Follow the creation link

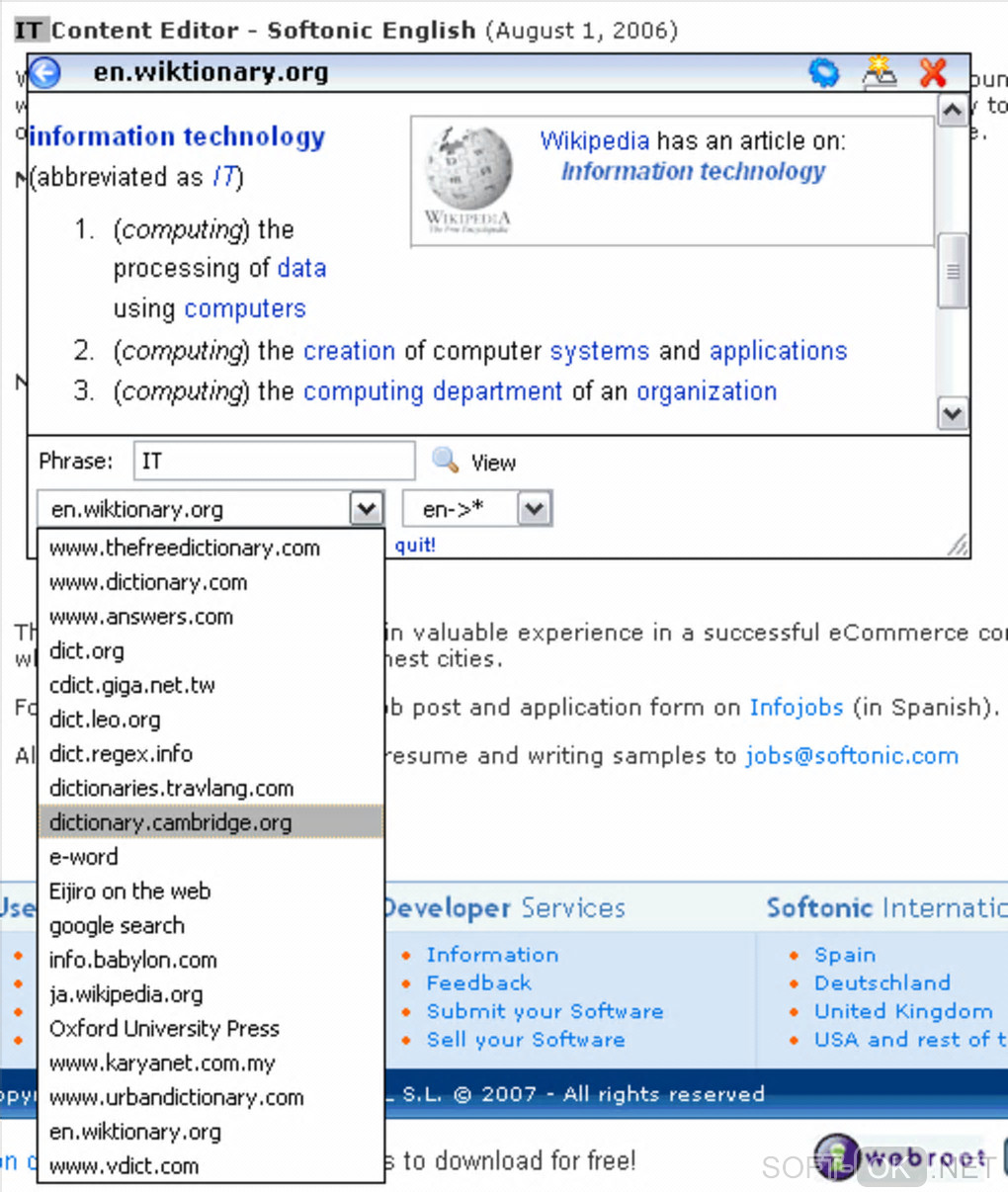coord(349,351)
